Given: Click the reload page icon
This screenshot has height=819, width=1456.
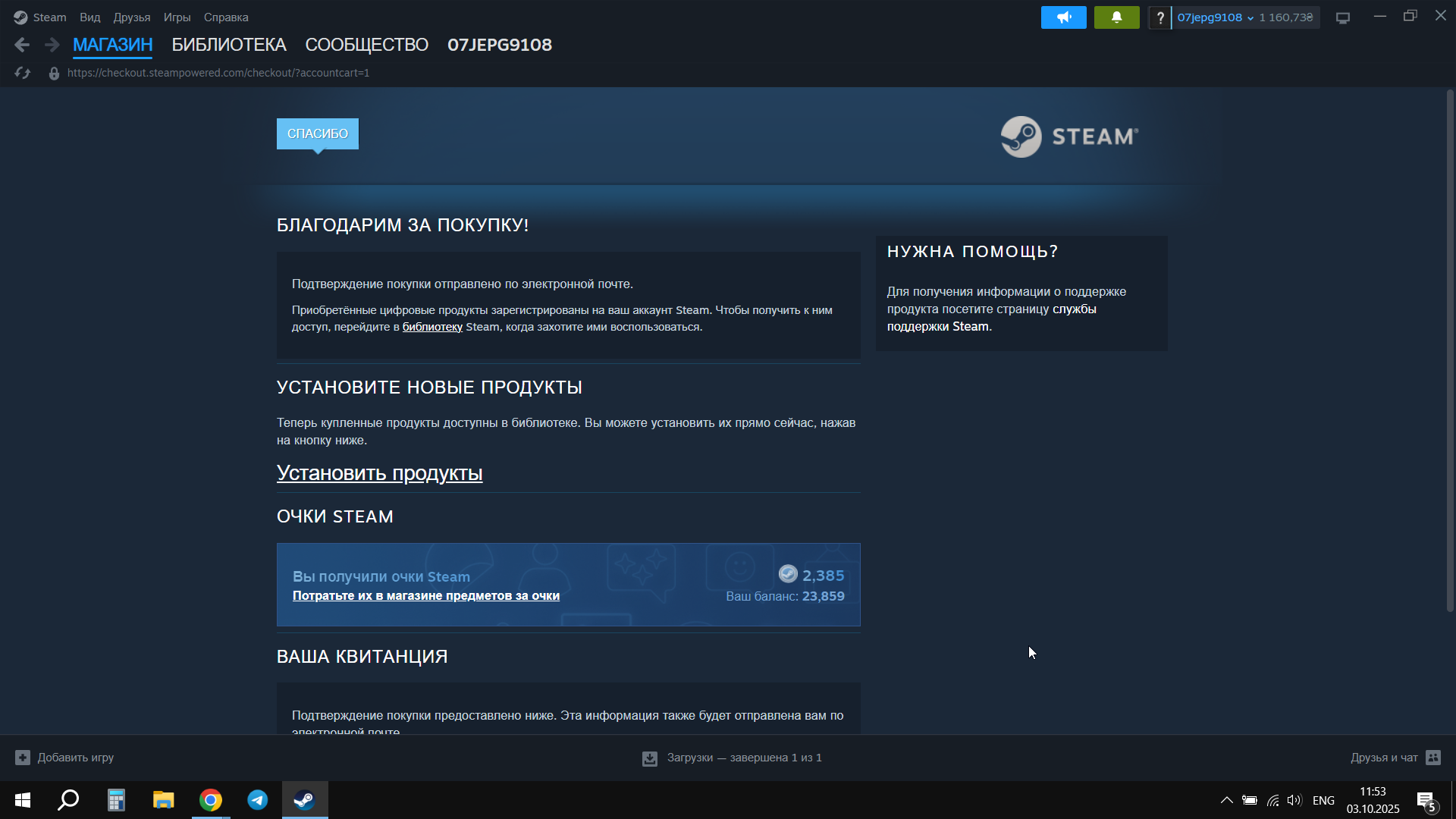Looking at the screenshot, I should (x=23, y=73).
